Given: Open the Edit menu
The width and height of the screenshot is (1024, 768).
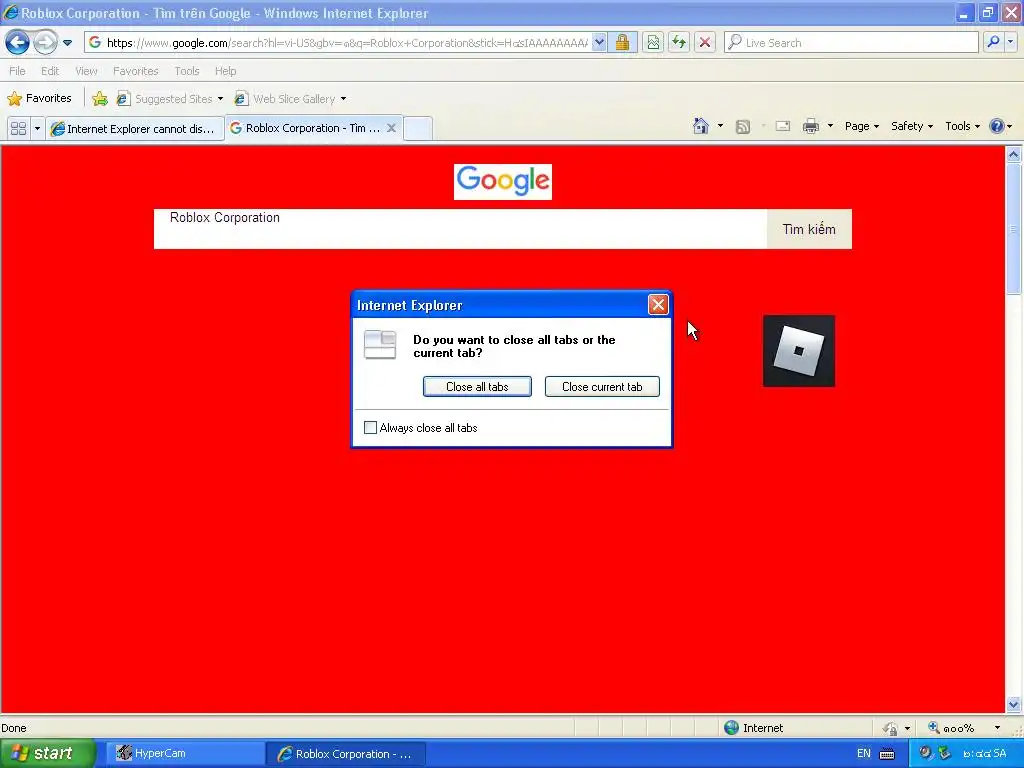Looking at the screenshot, I should point(50,71).
